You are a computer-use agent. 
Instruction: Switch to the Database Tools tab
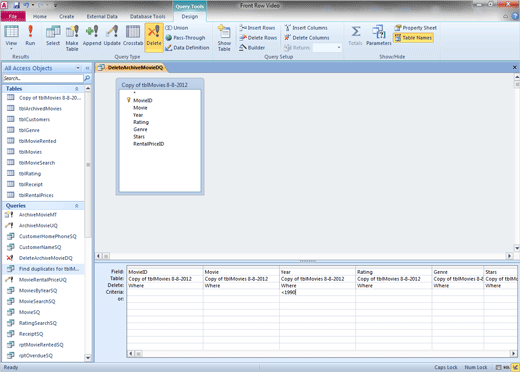[148, 16]
